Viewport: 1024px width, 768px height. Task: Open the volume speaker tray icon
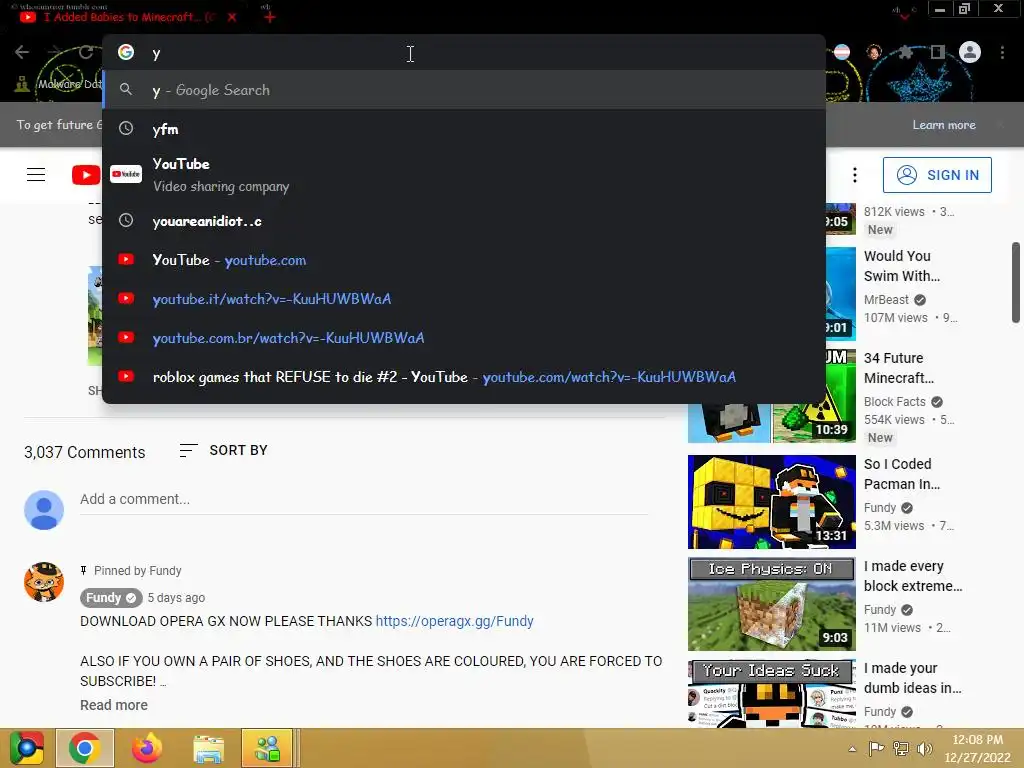pos(925,748)
